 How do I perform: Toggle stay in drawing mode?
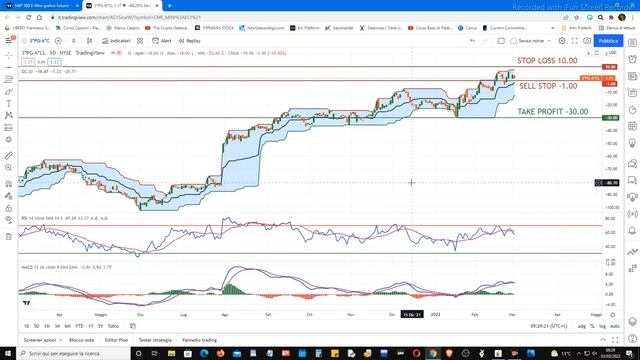pos(9,196)
